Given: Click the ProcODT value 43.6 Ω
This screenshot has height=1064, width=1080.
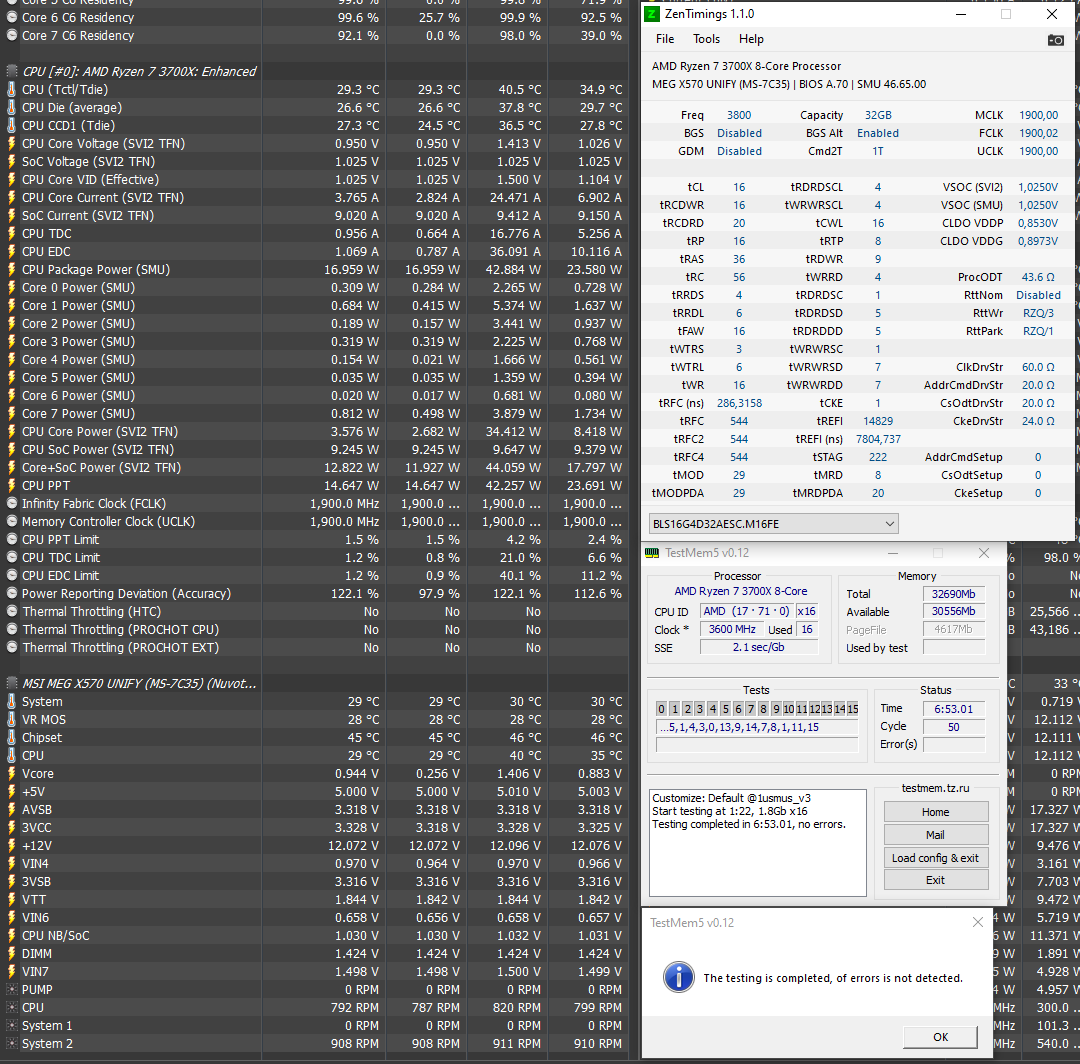Looking at the screenshot, I should pyautogui.click(x=1038, y=277).
